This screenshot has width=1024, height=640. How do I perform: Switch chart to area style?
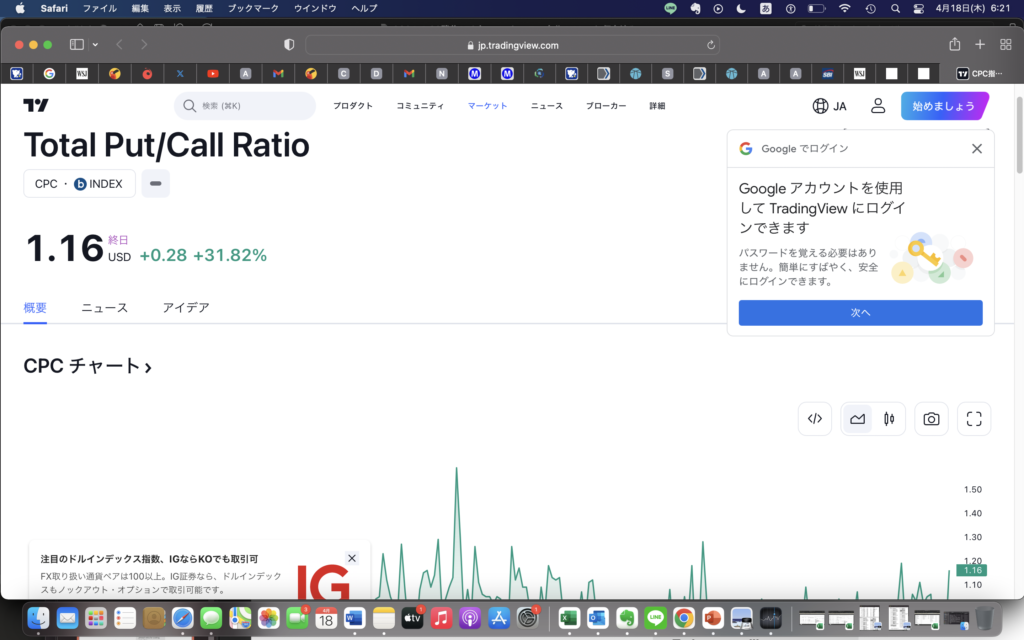pos(857,419)
